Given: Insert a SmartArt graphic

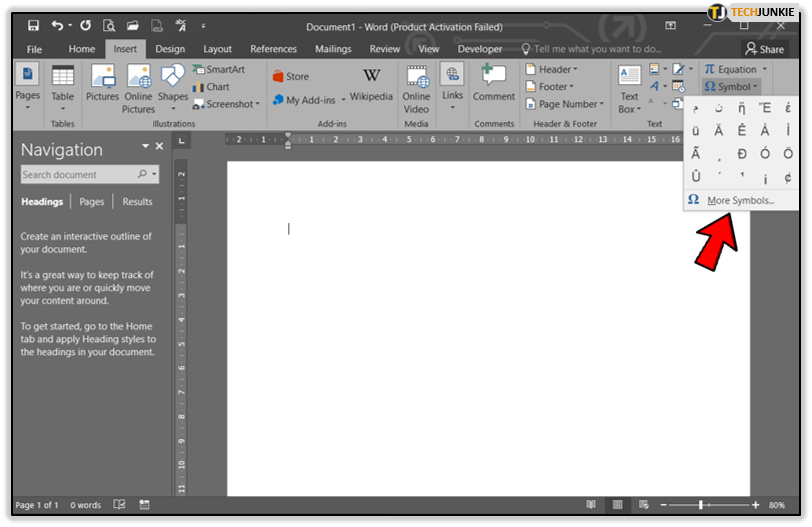Looking at the screenshot, I should tap(219, 69).
